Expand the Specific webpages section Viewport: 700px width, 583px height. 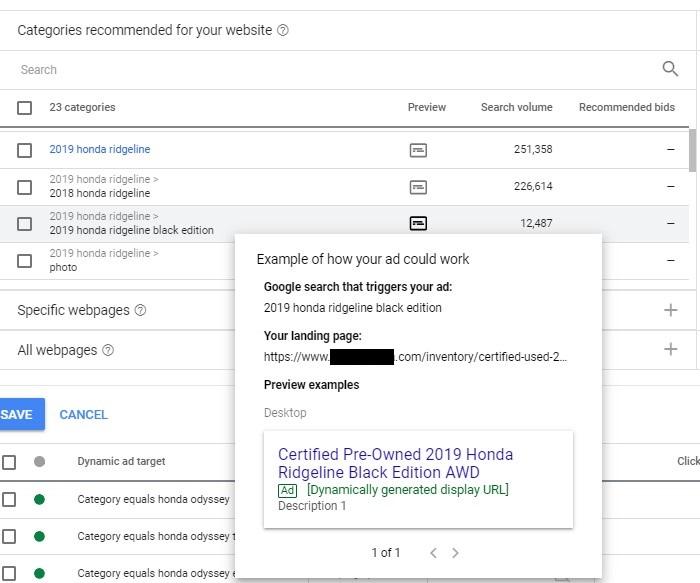pyautogui.click(x=671, y=310)
